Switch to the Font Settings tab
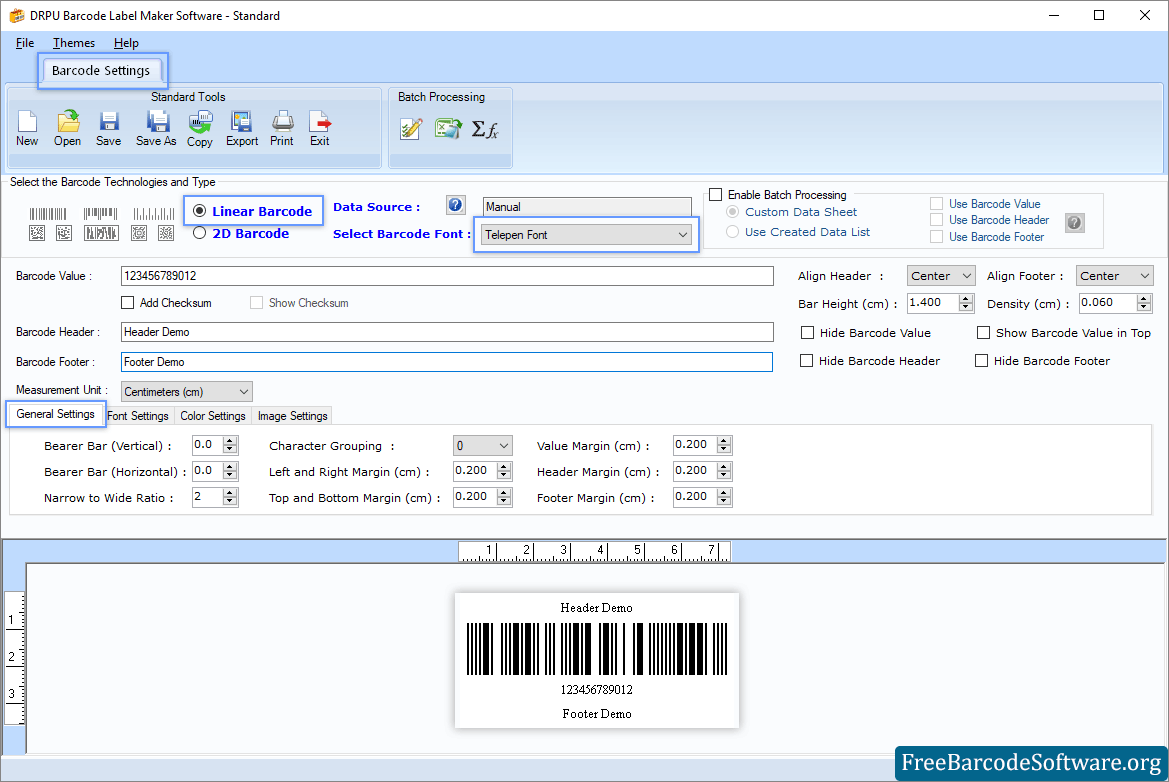Screen dimensions: 1169x782 coord(138,416)
